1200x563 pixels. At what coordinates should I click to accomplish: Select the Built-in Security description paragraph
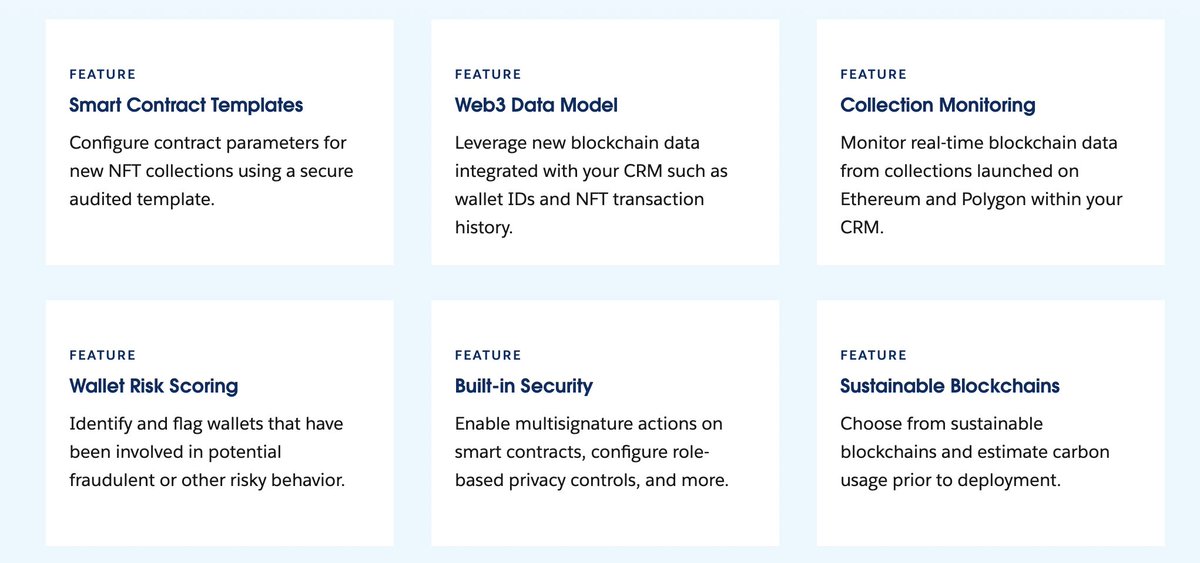(592, 452)
